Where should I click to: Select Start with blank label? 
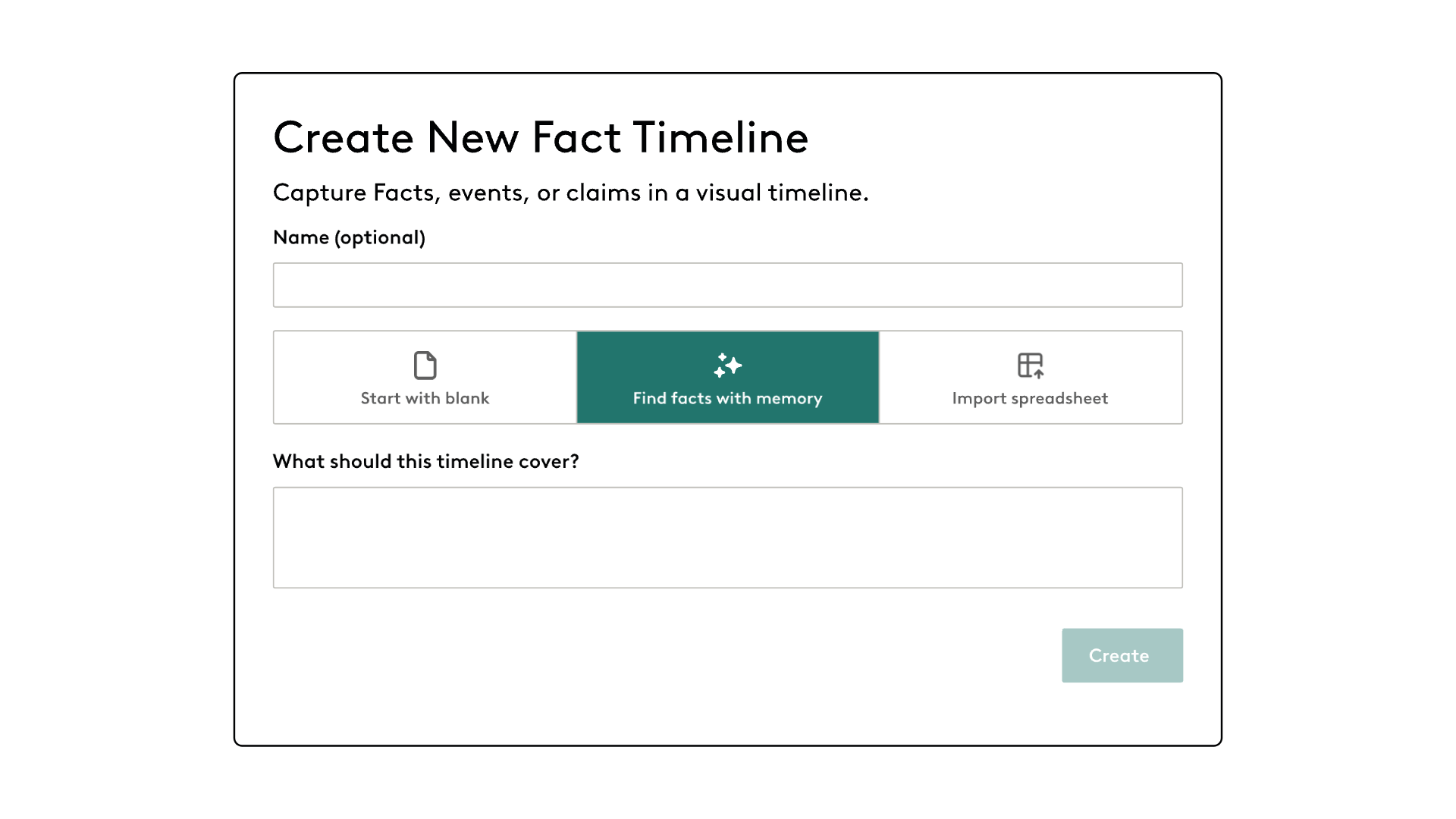click(425, 398)
